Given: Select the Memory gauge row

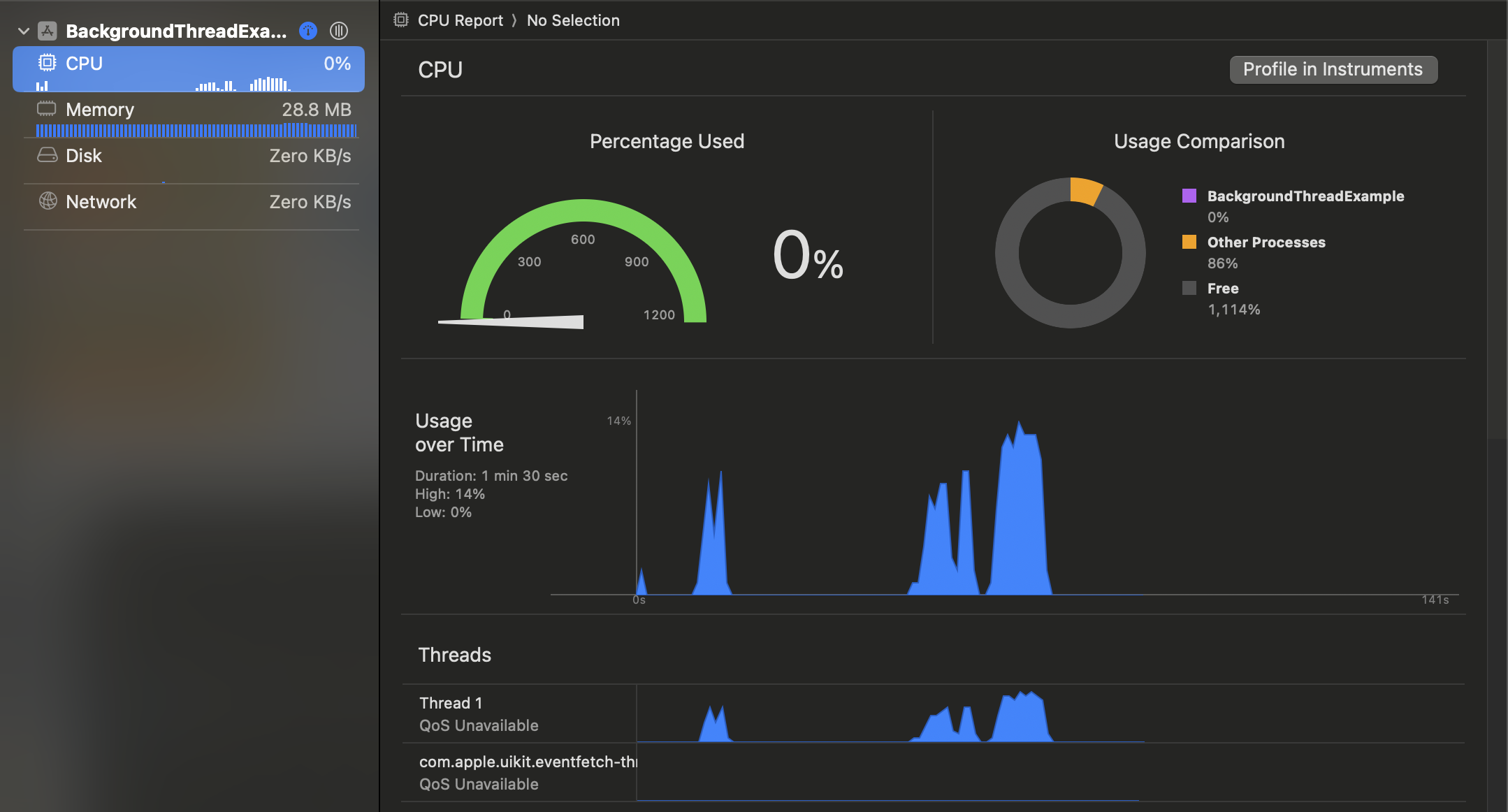Looking at the screenshot, I should click(x=191, y=116).
